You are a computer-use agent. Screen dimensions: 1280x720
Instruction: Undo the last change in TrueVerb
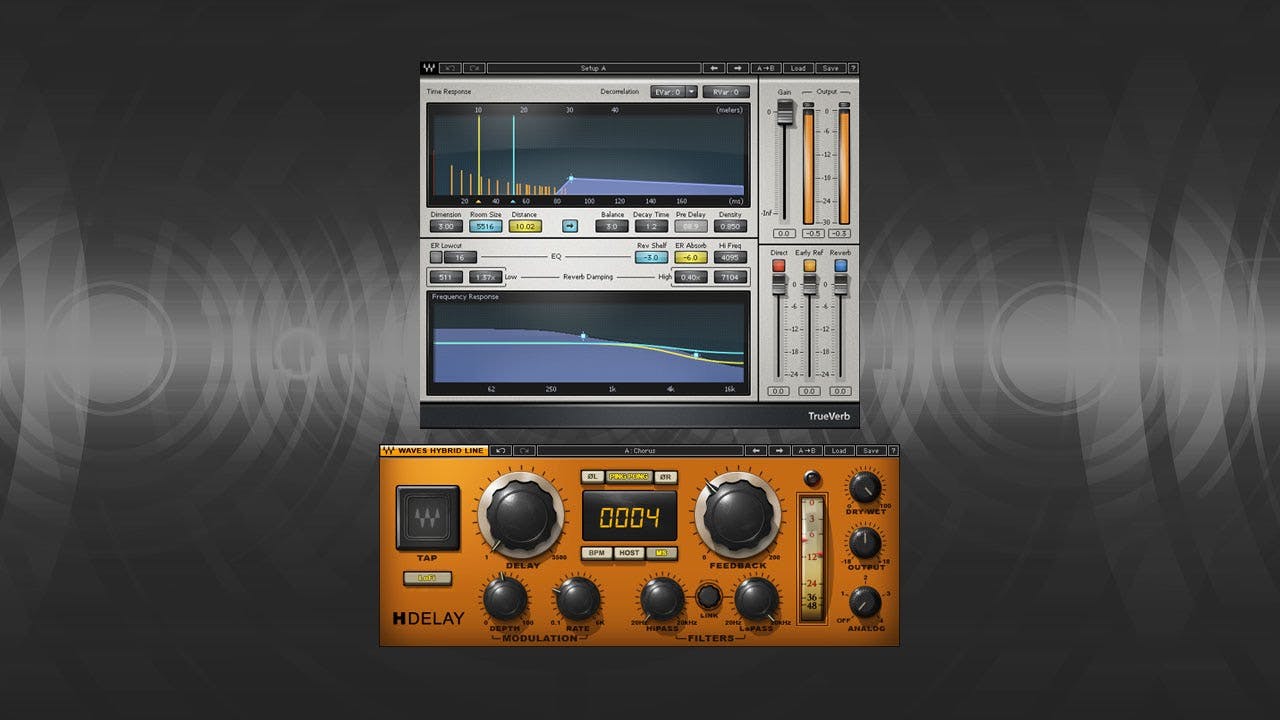pos(449,68)
